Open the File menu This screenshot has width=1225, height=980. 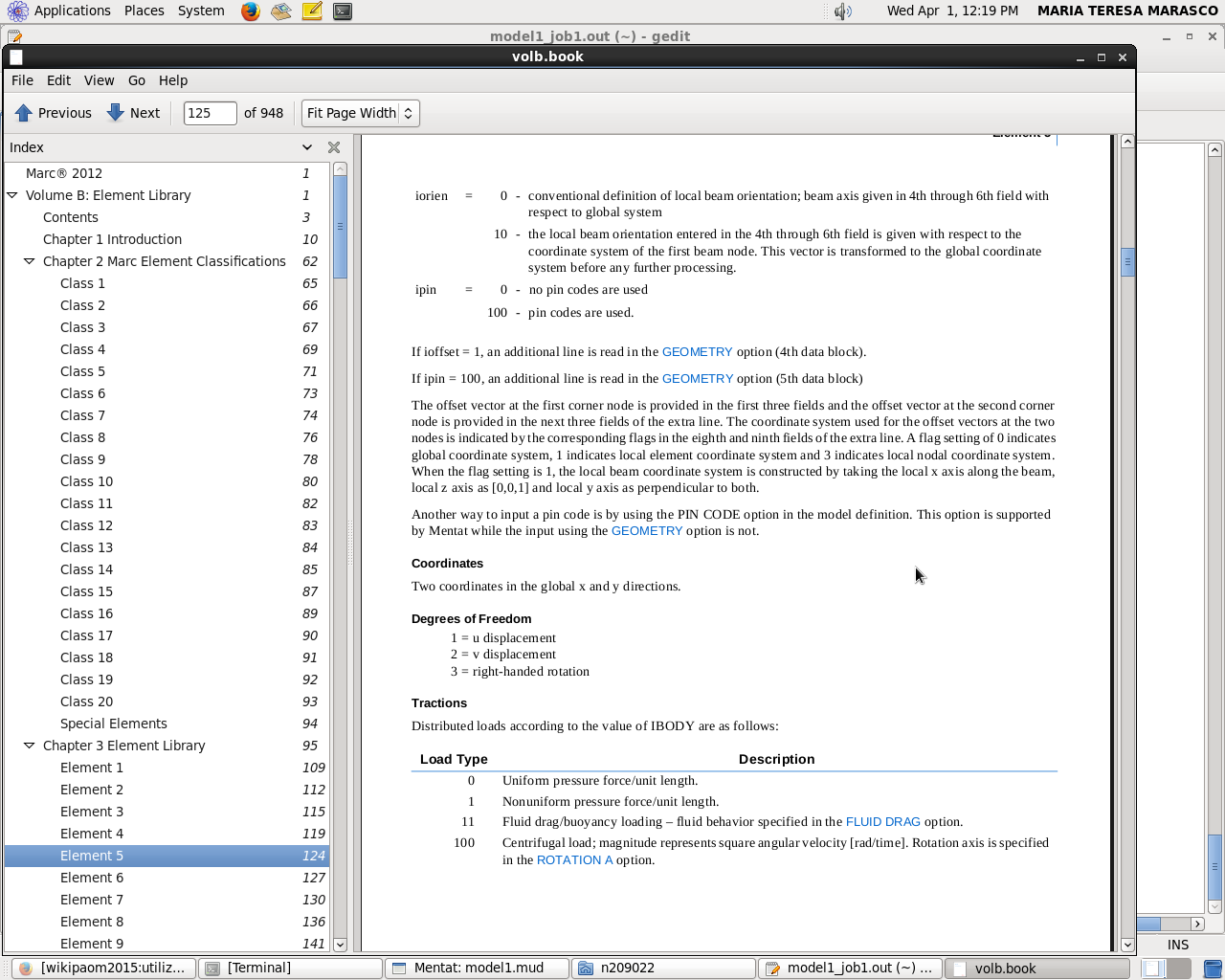coord(22,80)
